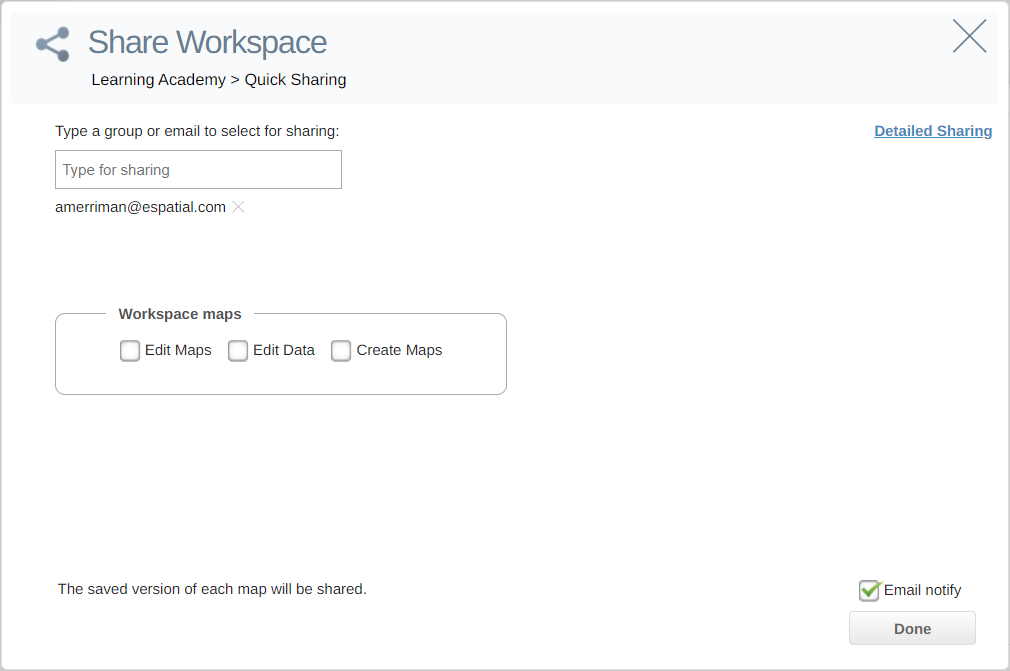
Task: Click the Type a group or email prompt
Action: [197, 131]
